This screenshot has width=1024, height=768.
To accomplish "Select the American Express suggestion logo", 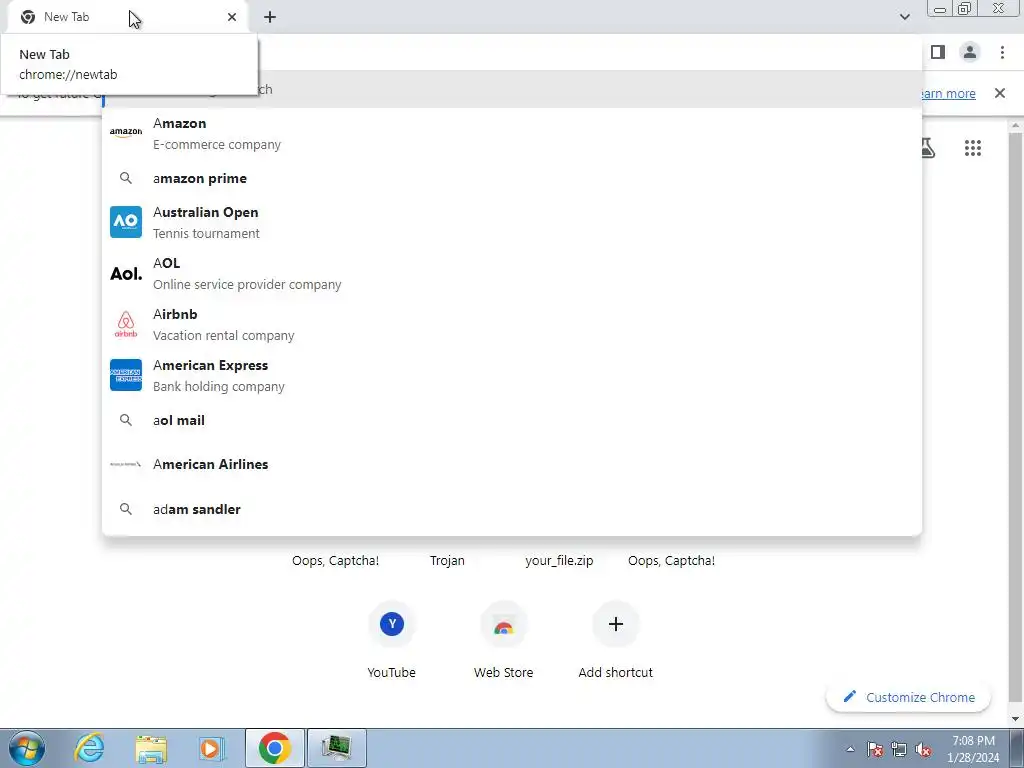I will tap(126, 375).
